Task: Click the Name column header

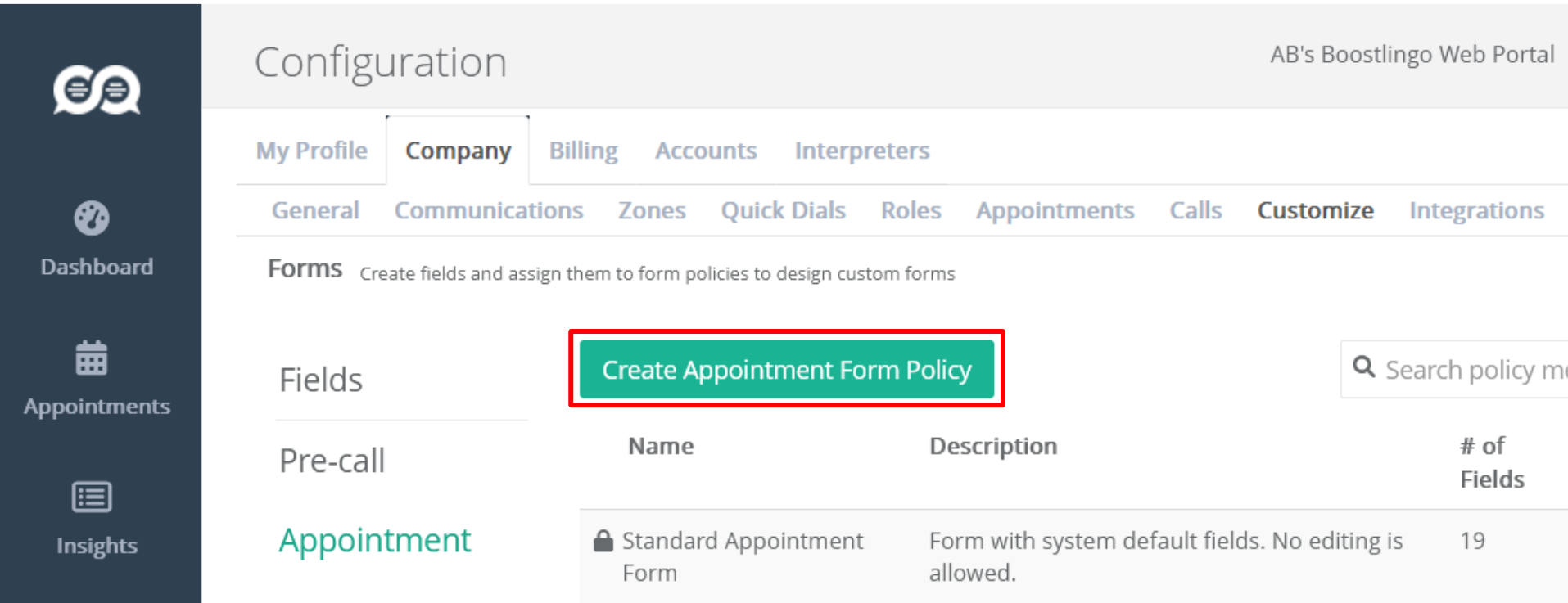Action: (x=661, y=446)
